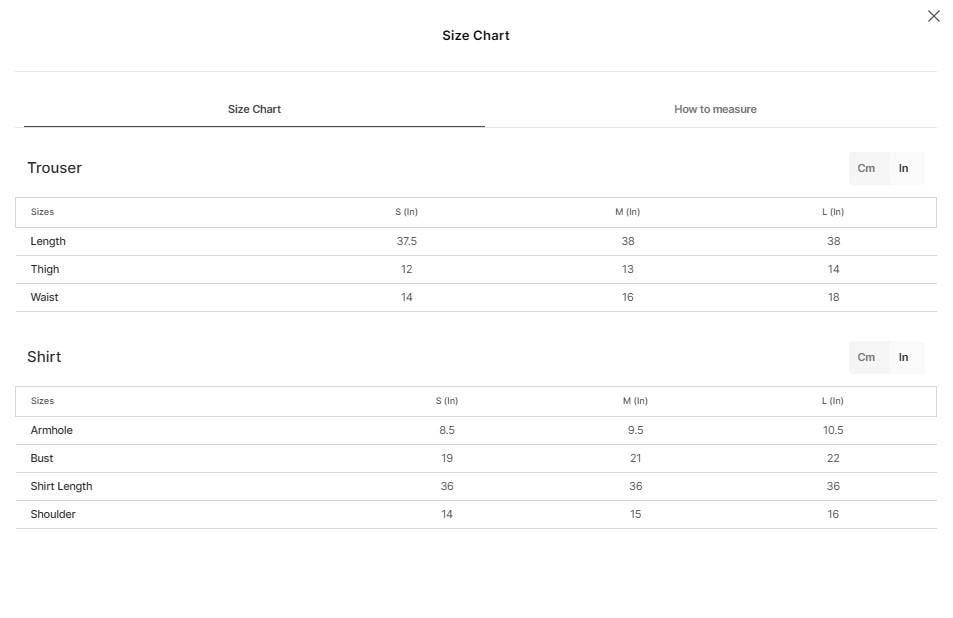Click the Trouser S (In) column header
953x618 pixels.
click(407, 212)
